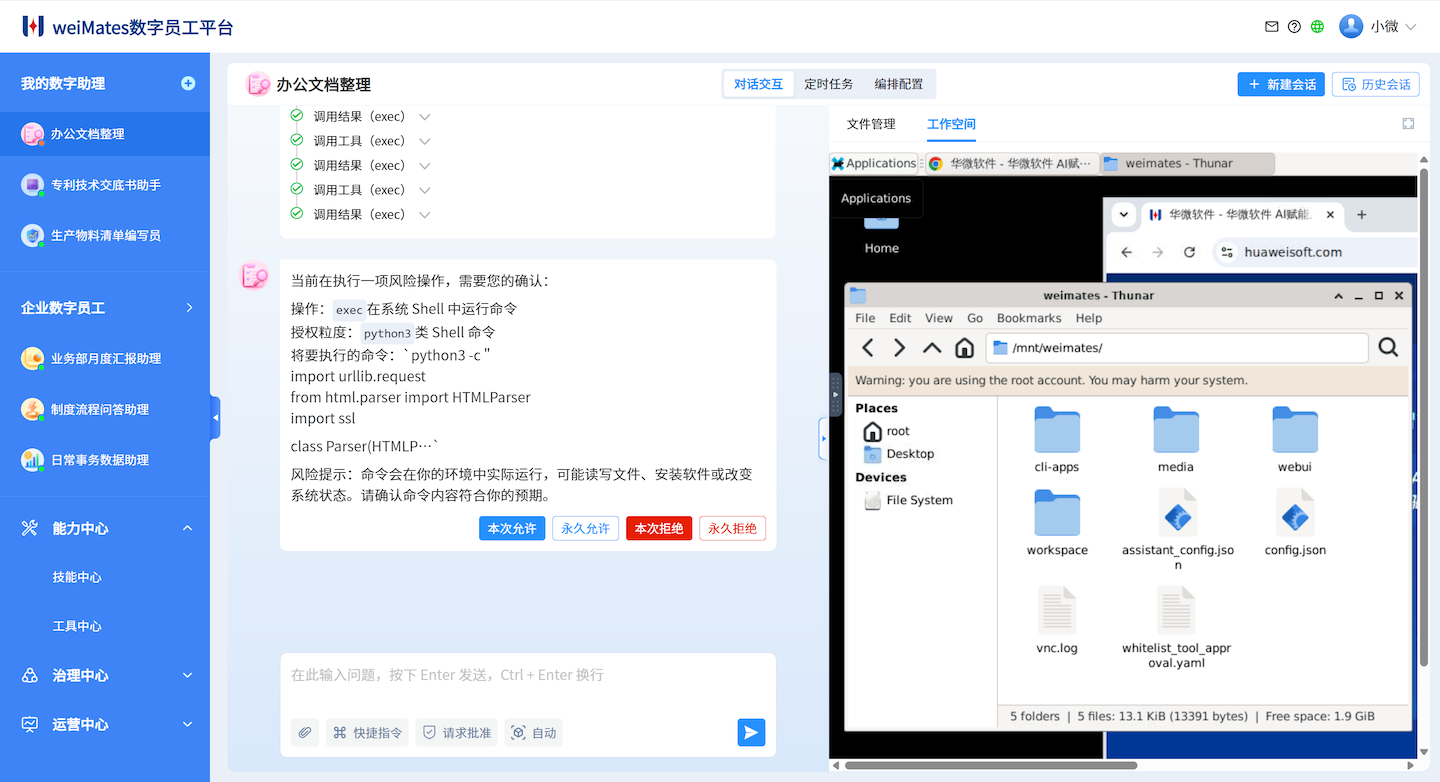Click the search magnifier icon in Thunar
The height and width of the screenshot is (782, 1440).
1388,347
